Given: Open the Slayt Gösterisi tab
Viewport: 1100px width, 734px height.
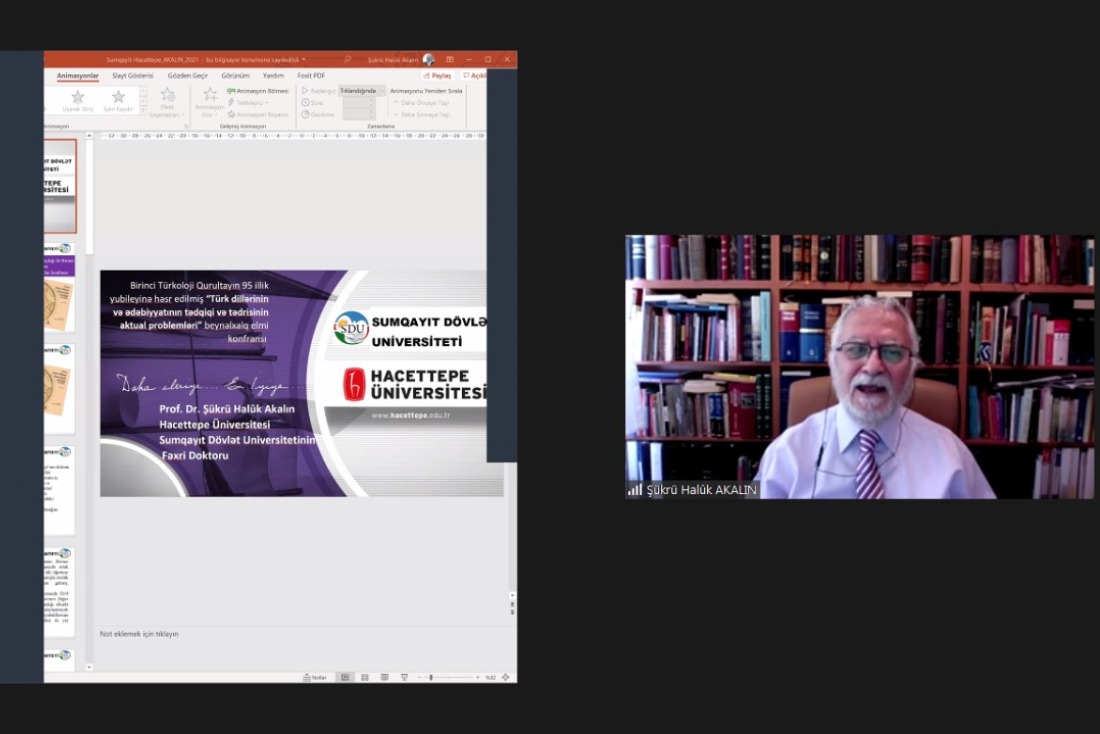Looking at the screenshot, I should tap(132, 75).
